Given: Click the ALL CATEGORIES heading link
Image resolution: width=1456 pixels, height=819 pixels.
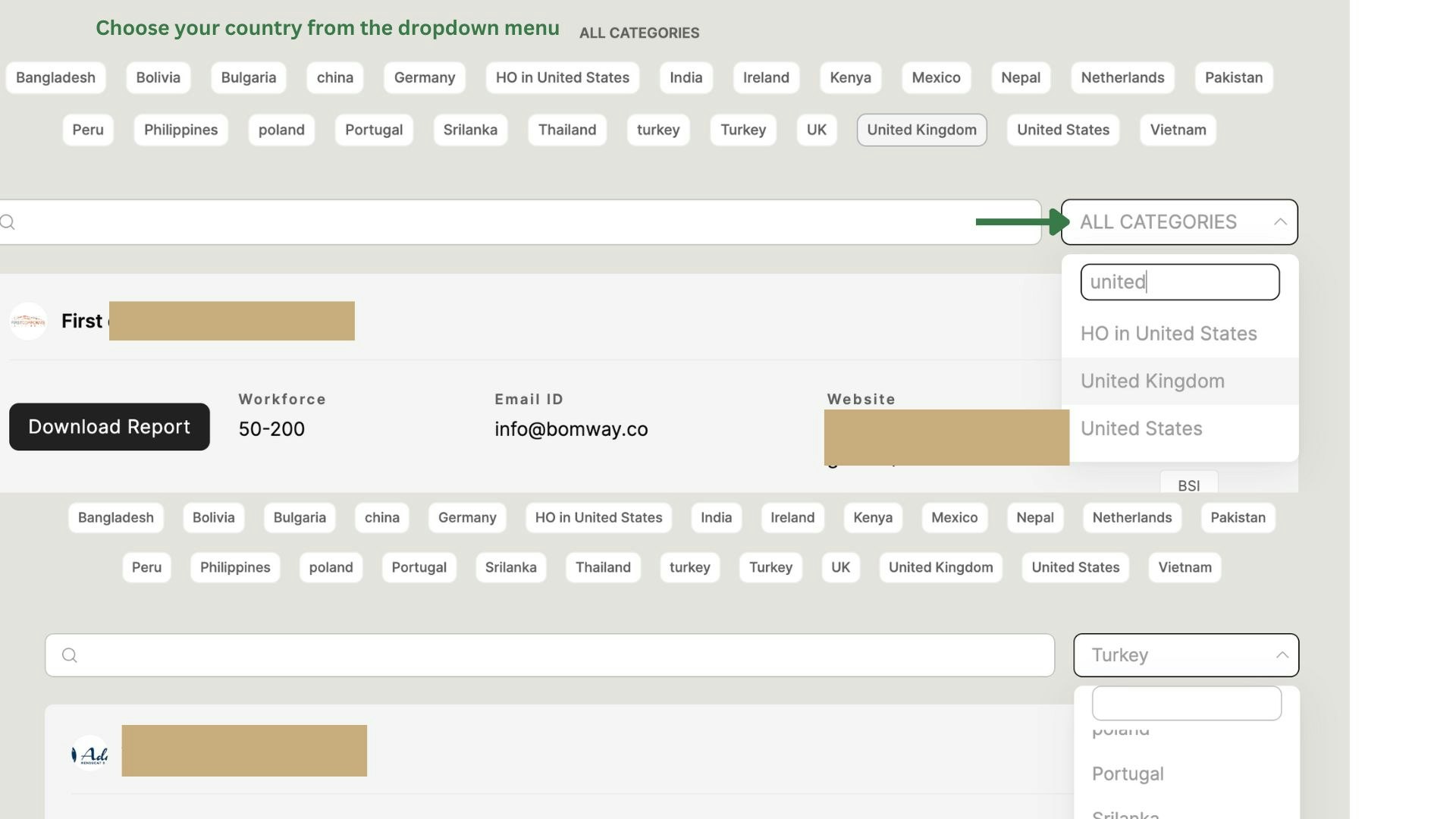Looking at the screenshot, I should [x=639, y=33].
